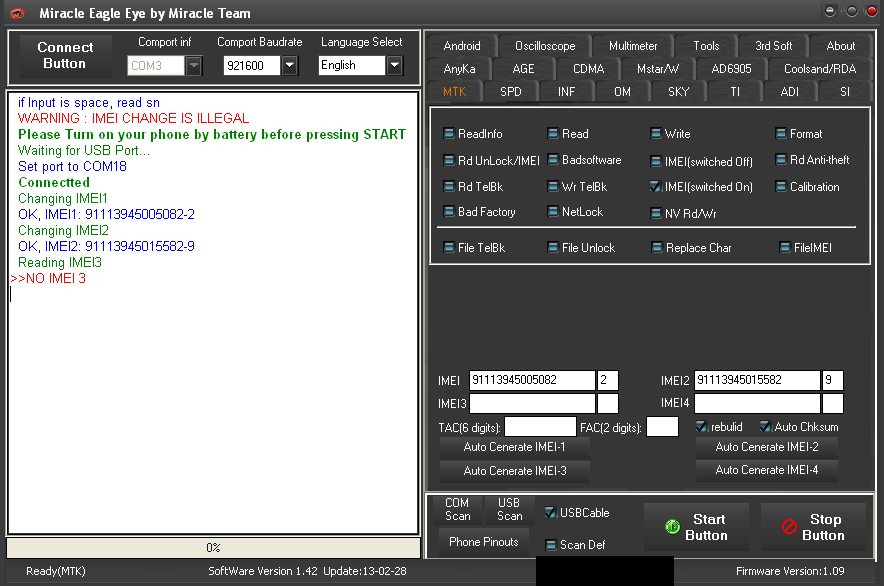Toggle the Auto Chksum checkbox
The image size is (884, 586).
(799, 427)
